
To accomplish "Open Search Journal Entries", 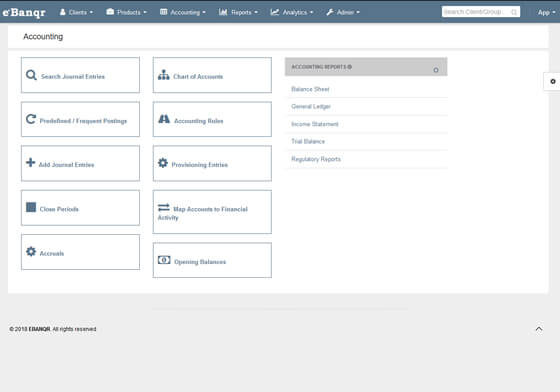I will pos(80,75).
